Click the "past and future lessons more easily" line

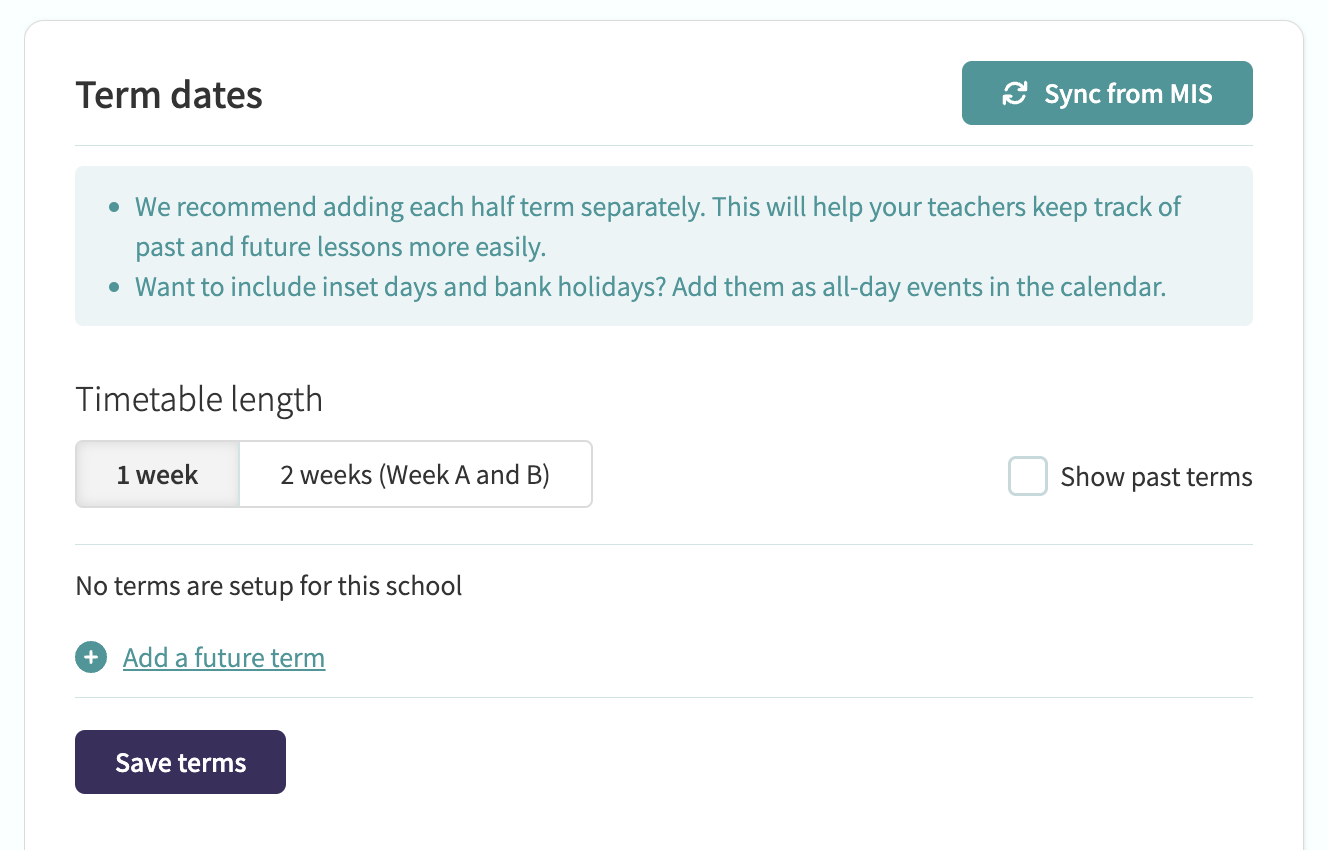[x=341, y=246]
